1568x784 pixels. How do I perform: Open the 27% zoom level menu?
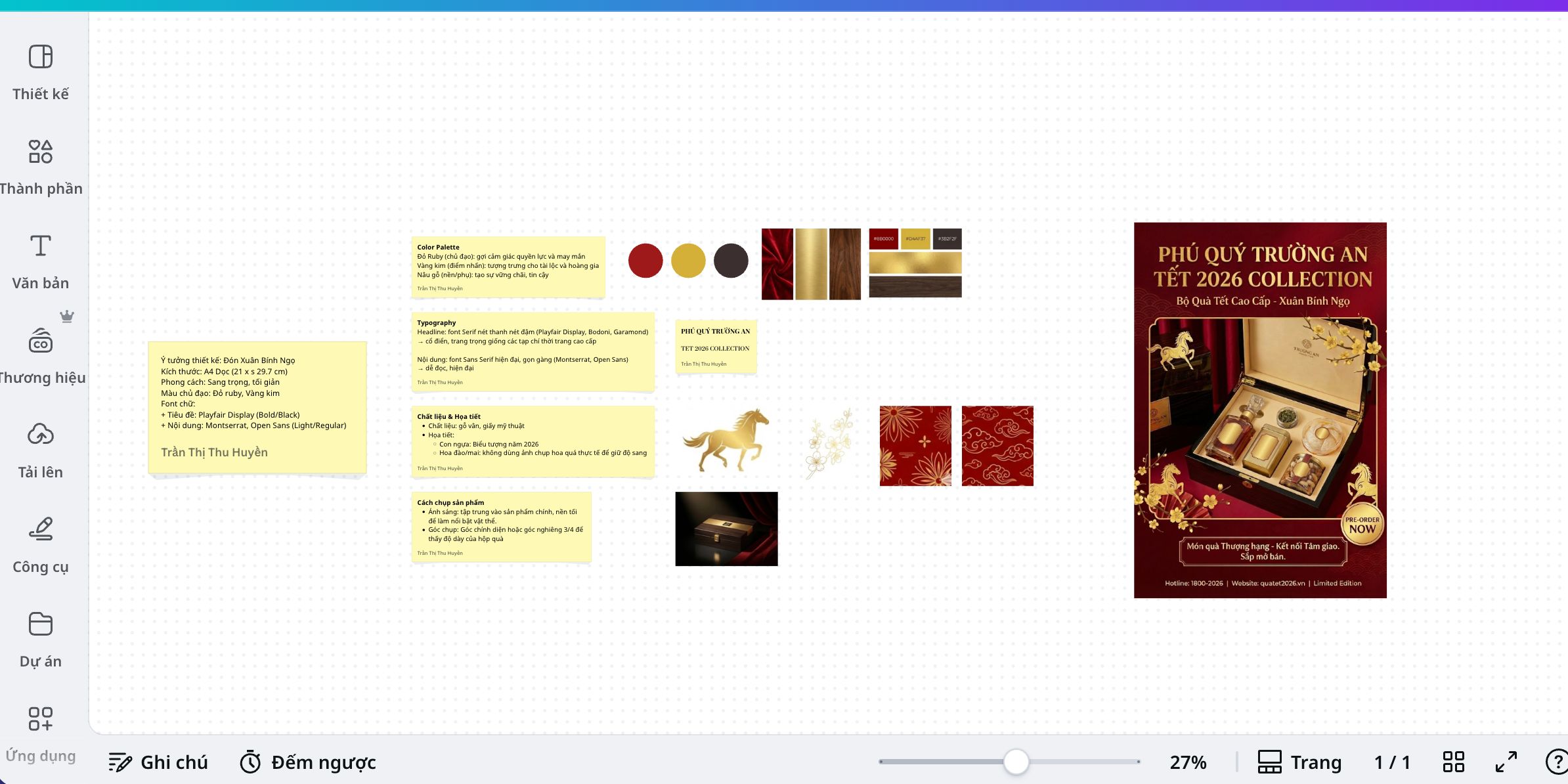[x=1188, y=762]
